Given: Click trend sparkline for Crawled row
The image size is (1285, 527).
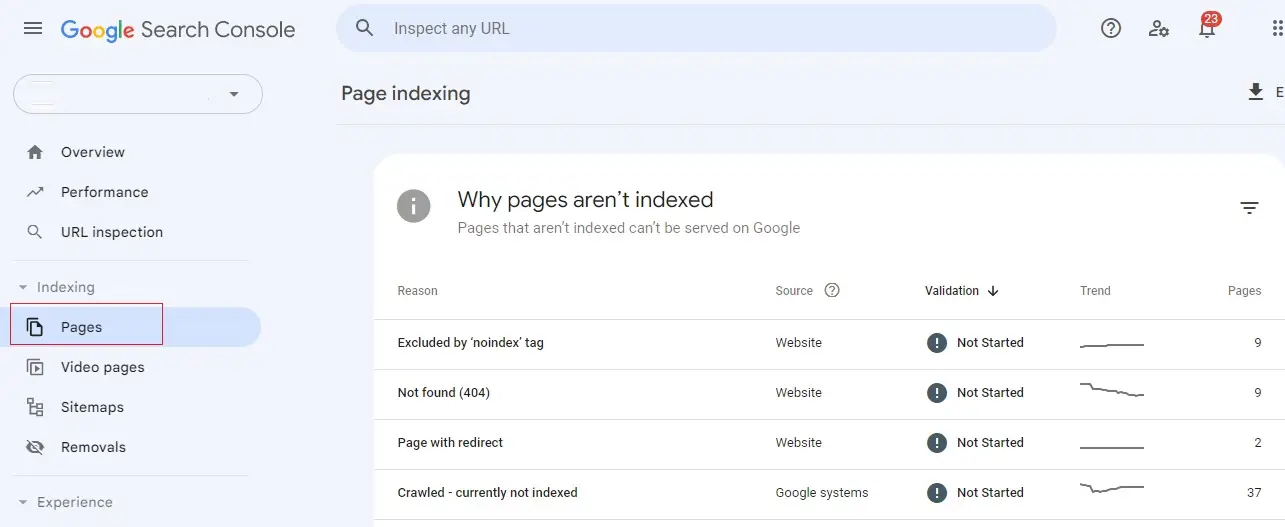Looking at the screenshot, I should pos(1112,488).
